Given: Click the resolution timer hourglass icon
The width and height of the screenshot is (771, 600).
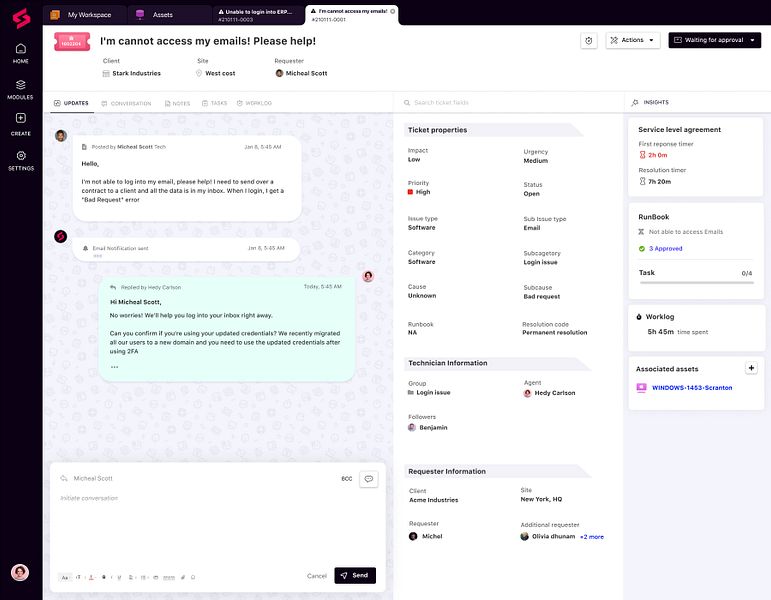Looking at the screenshot, I should tap(642, 181).
